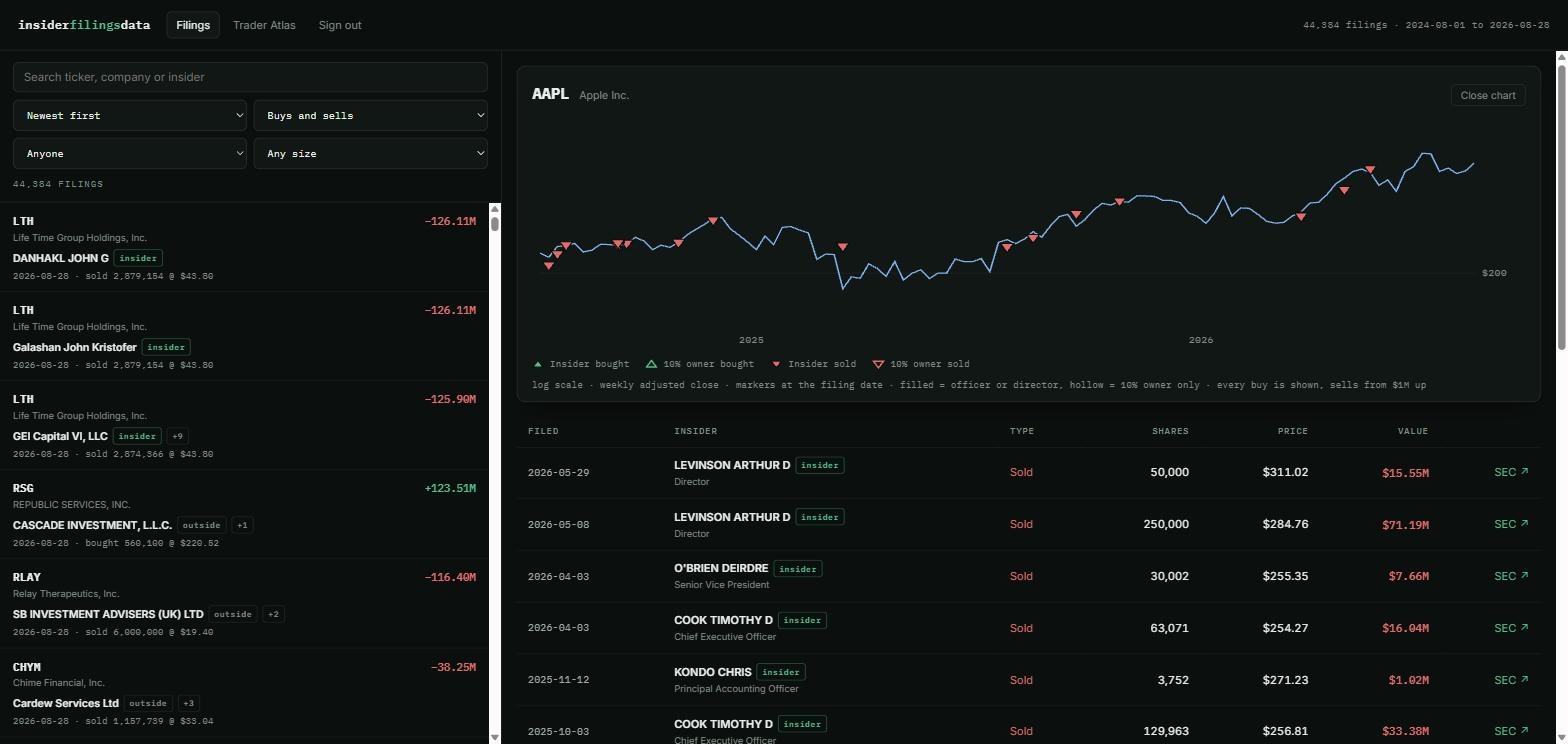Click the SHARES column header
Image resolution: width=1568 pixels, height=744 pixels.
coord(1170,431)
